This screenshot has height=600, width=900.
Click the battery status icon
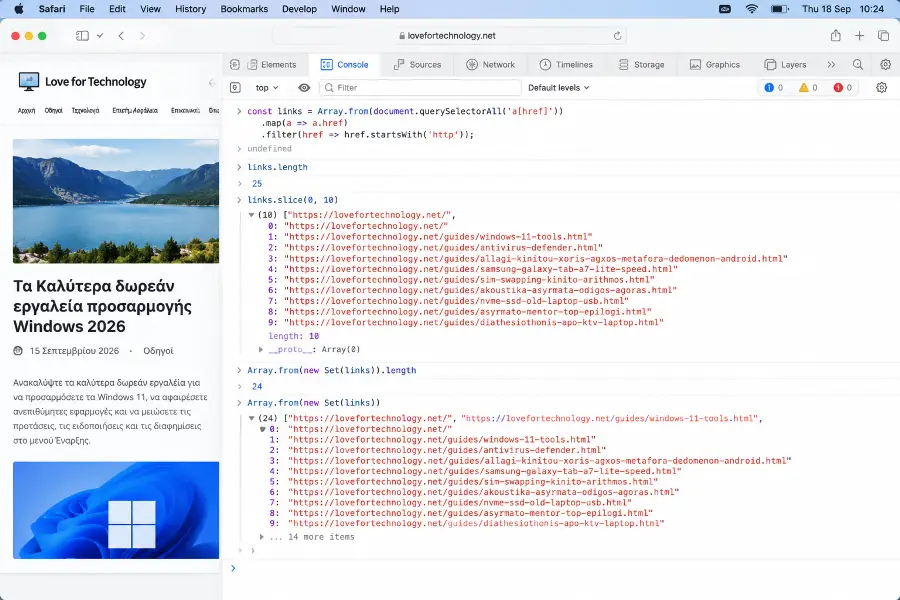tap(779, 9)
